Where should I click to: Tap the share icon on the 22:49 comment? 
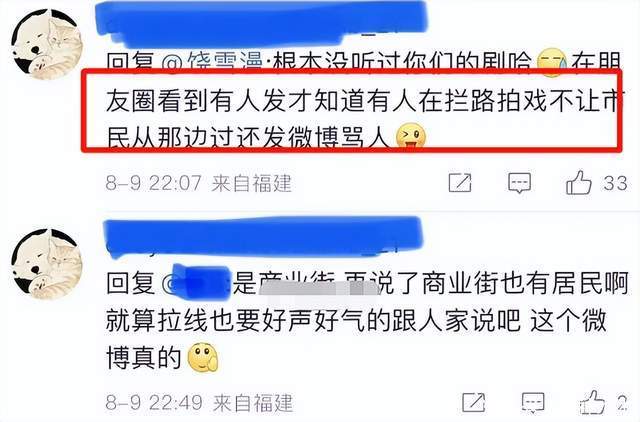click(x=473, y=402)
